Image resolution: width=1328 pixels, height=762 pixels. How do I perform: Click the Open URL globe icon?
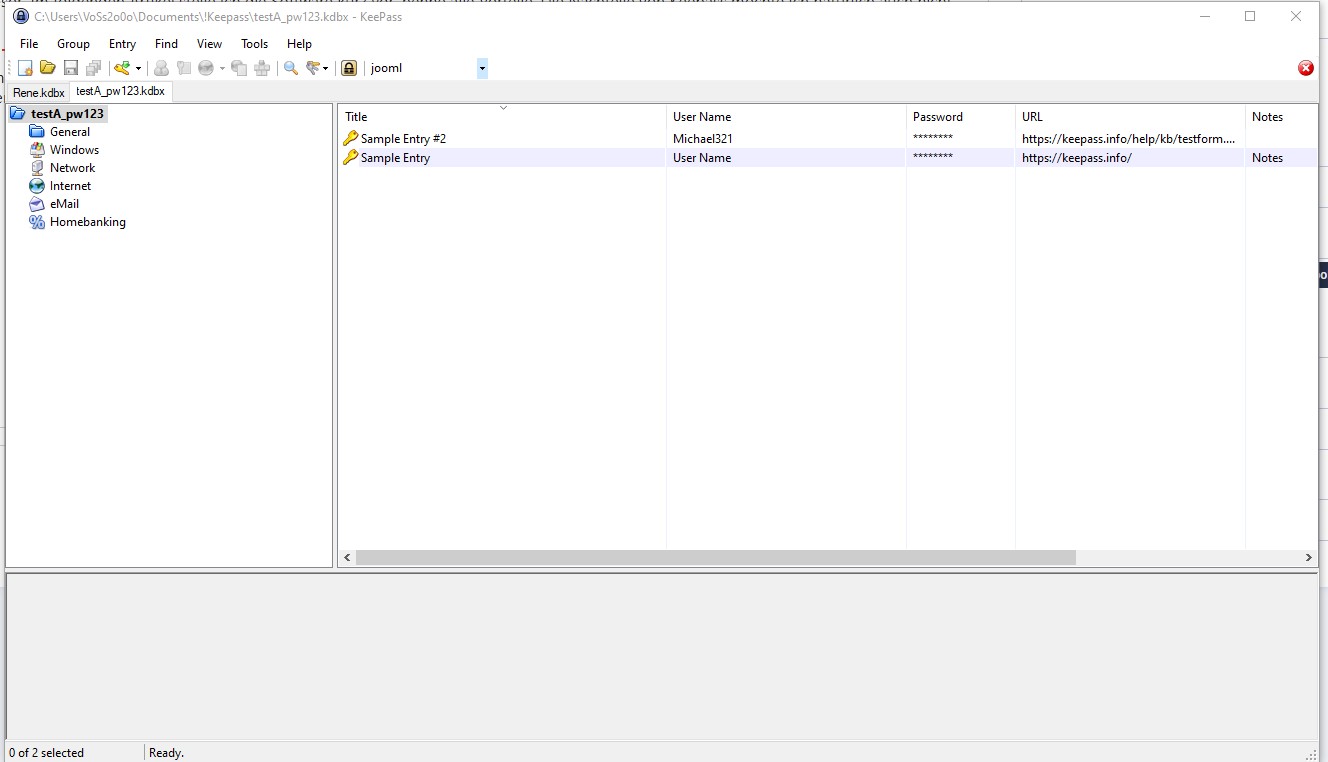pos(206,68)
